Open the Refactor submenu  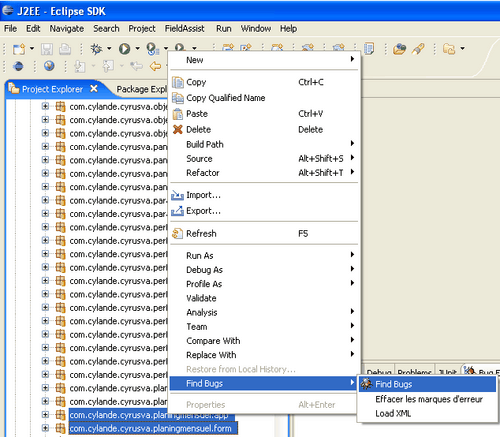(264, 173)
